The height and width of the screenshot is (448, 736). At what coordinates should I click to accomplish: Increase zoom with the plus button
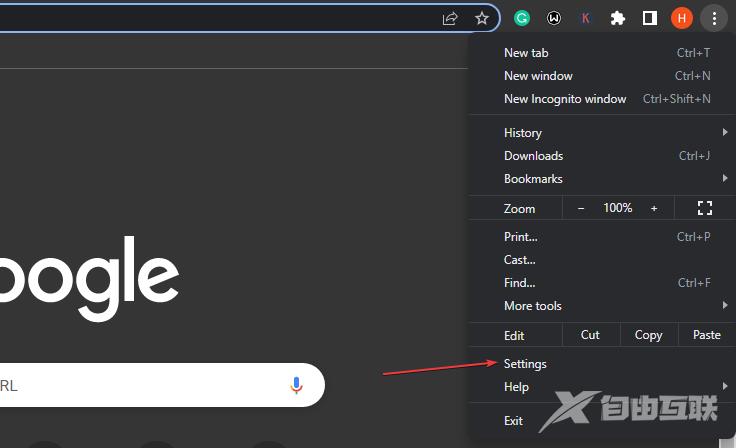point(654,208)
